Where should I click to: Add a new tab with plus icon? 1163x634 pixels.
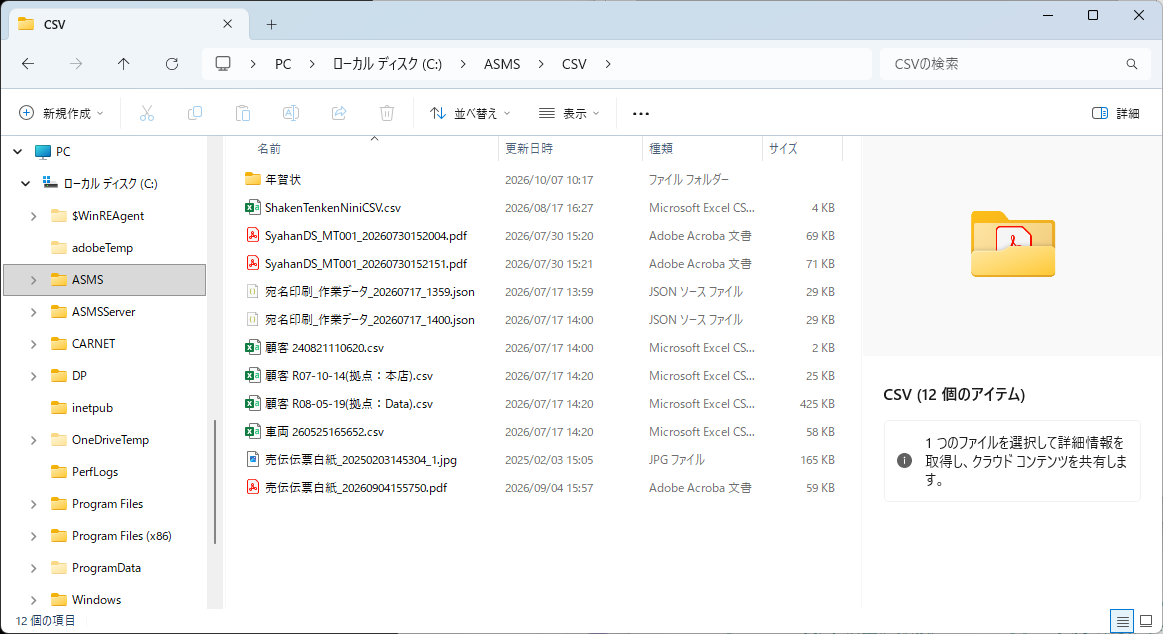tap(271, 24)
